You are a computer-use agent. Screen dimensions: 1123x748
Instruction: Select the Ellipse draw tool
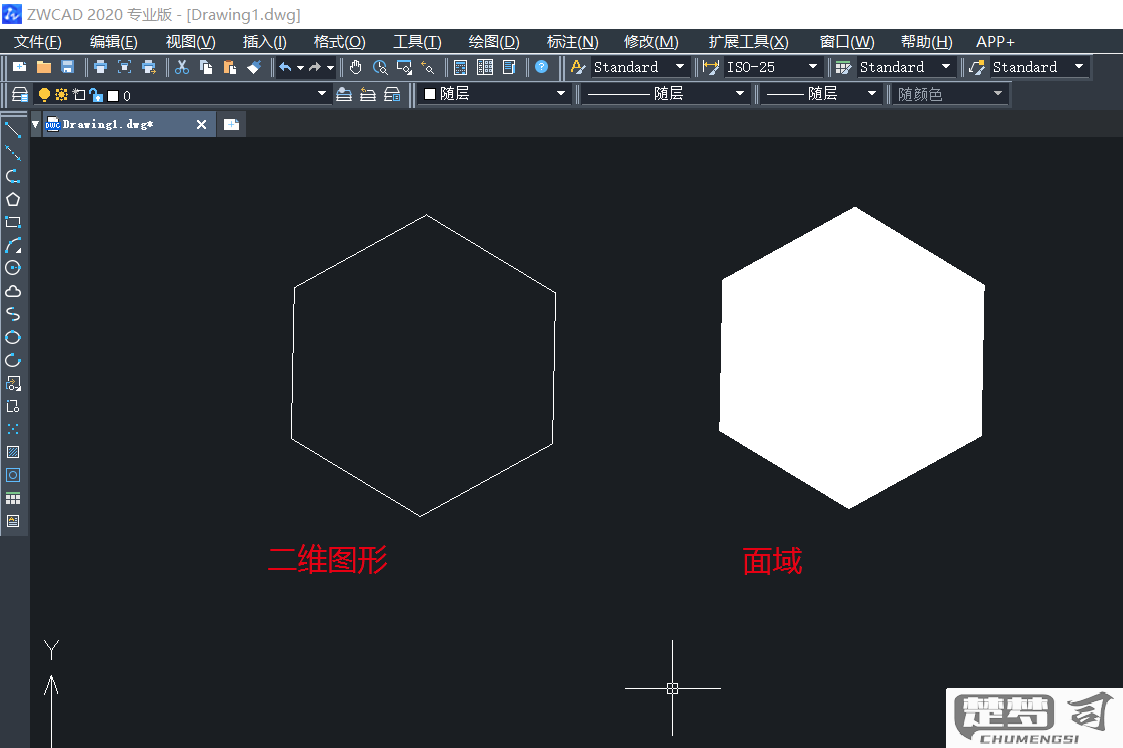tap(13, 337)
